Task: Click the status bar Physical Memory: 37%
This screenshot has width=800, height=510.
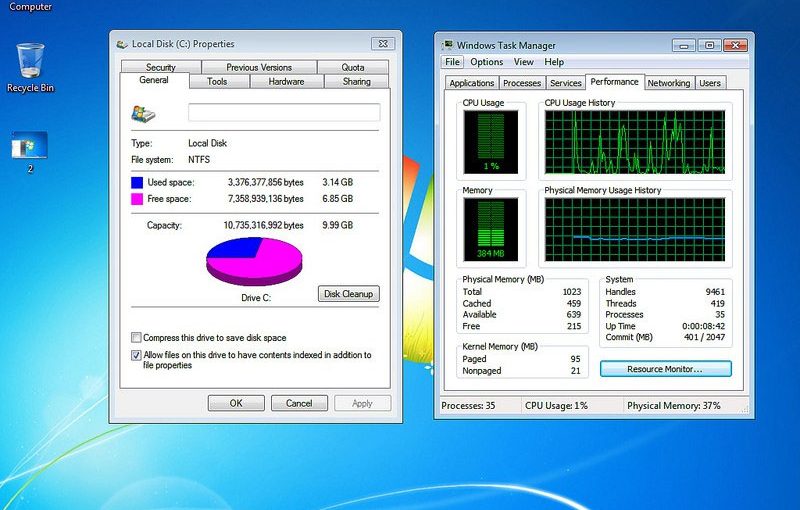Action: [x=673, y=406]
